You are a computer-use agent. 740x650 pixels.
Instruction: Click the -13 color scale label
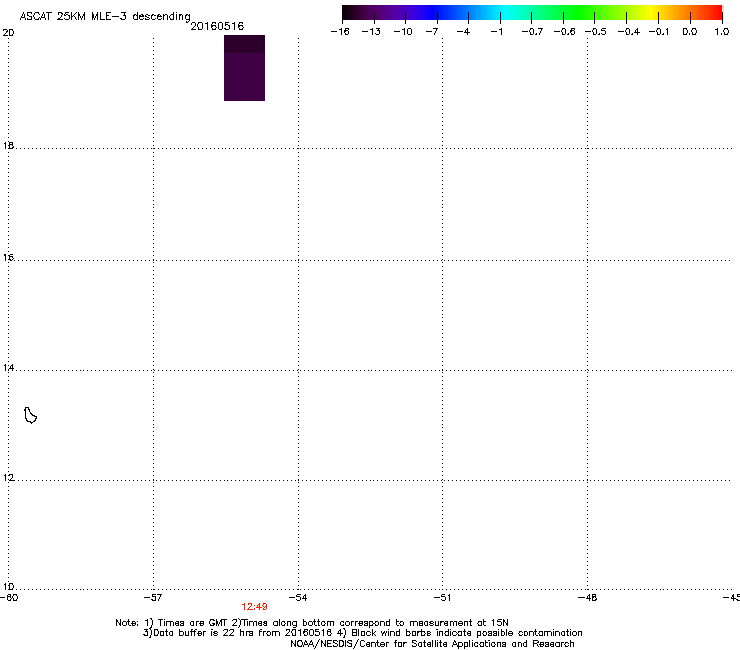371,32
